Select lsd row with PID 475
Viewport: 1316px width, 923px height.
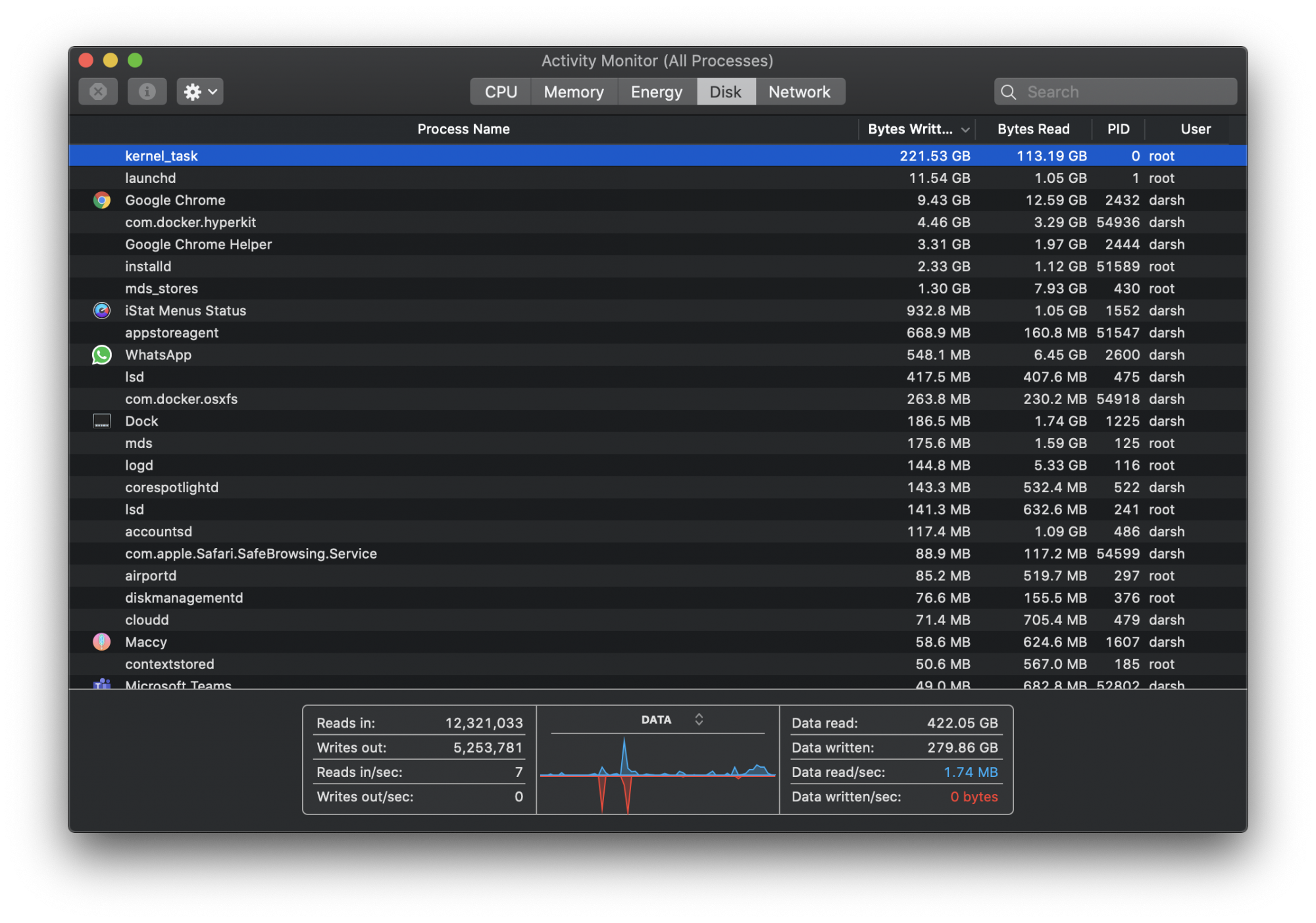[658, 377]
